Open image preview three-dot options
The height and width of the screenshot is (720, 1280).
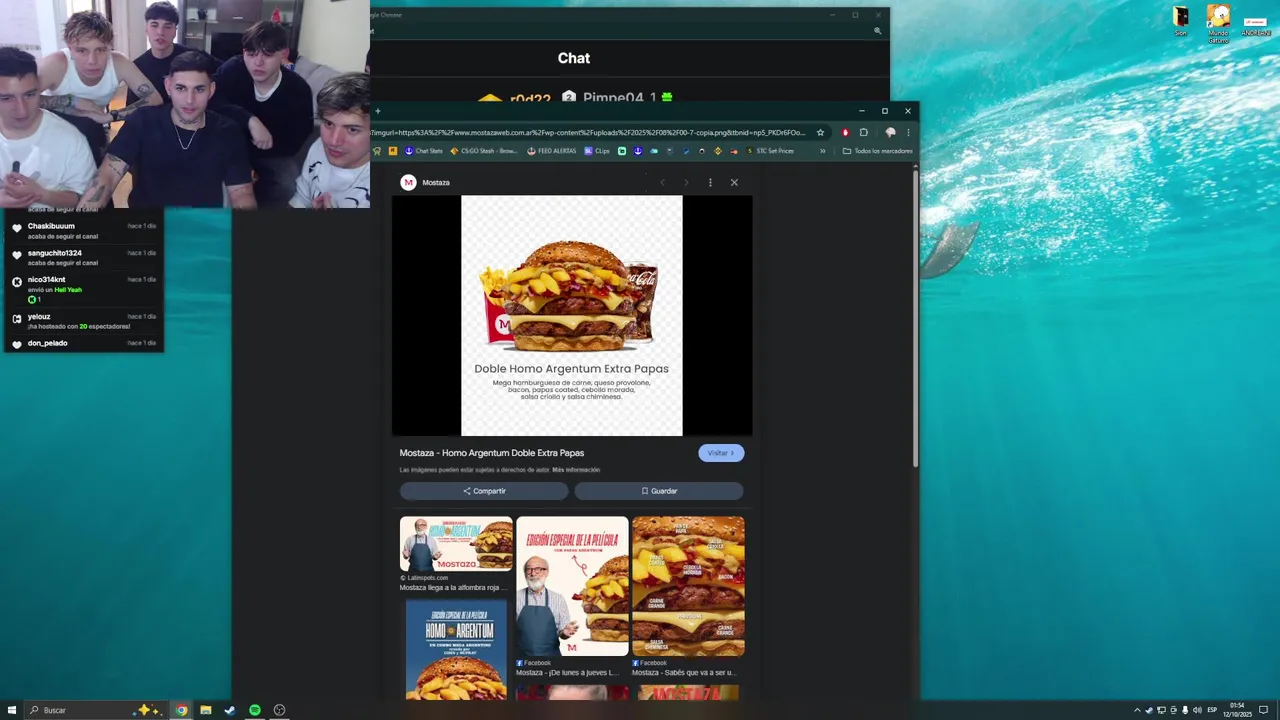[x=710, y=182]
